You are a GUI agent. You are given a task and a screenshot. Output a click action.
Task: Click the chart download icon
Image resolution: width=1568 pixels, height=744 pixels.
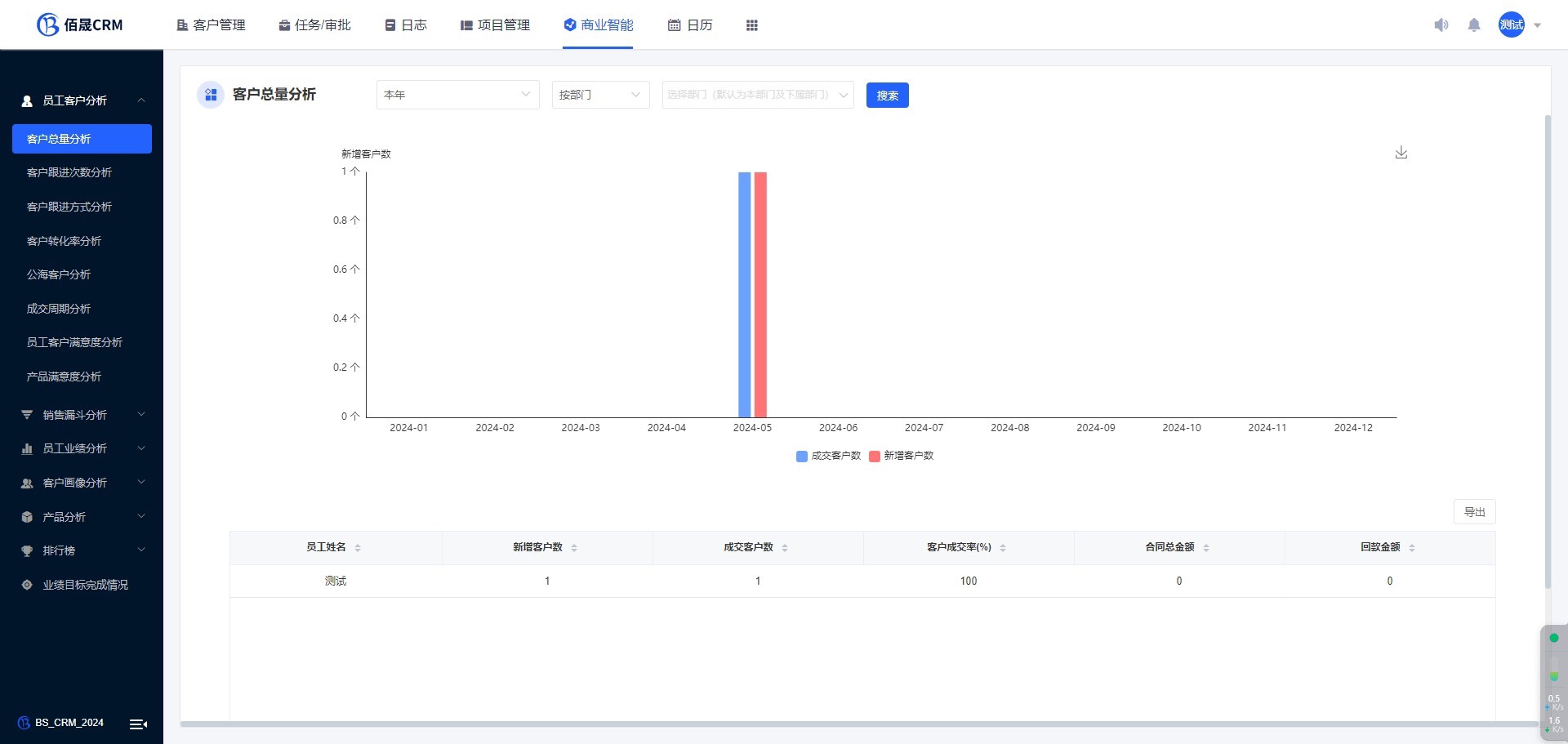1401,153
